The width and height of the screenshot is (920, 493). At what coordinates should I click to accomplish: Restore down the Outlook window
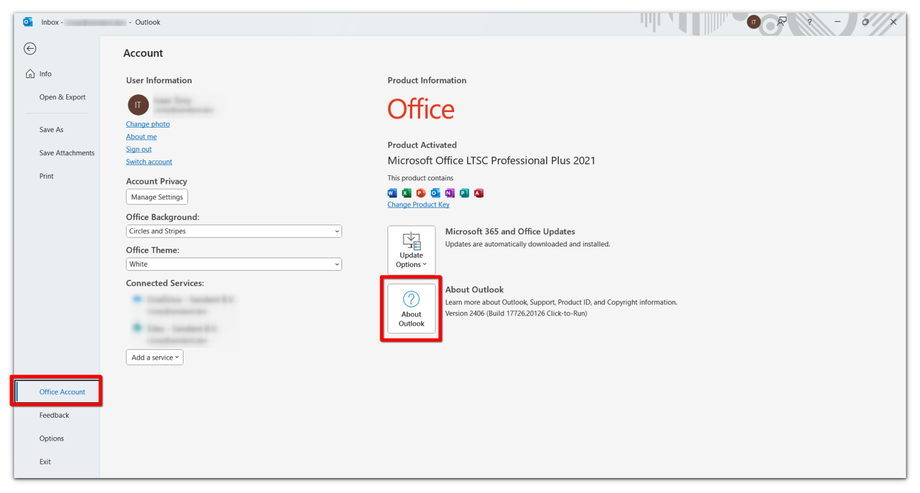(x=865, y=22)
